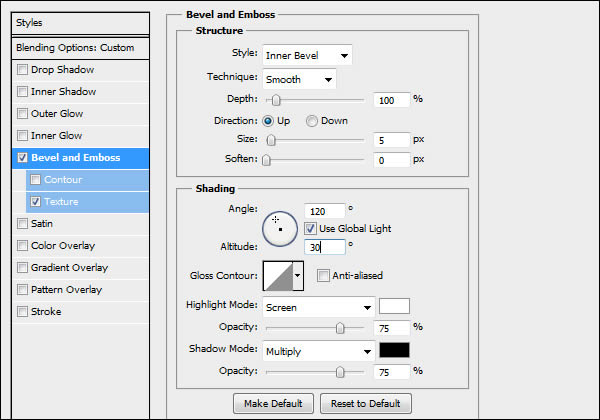Screen dimensions: 600x420
Task: Open the Style dropdown showing Inner Bevel
Action: tap(306, 55)
